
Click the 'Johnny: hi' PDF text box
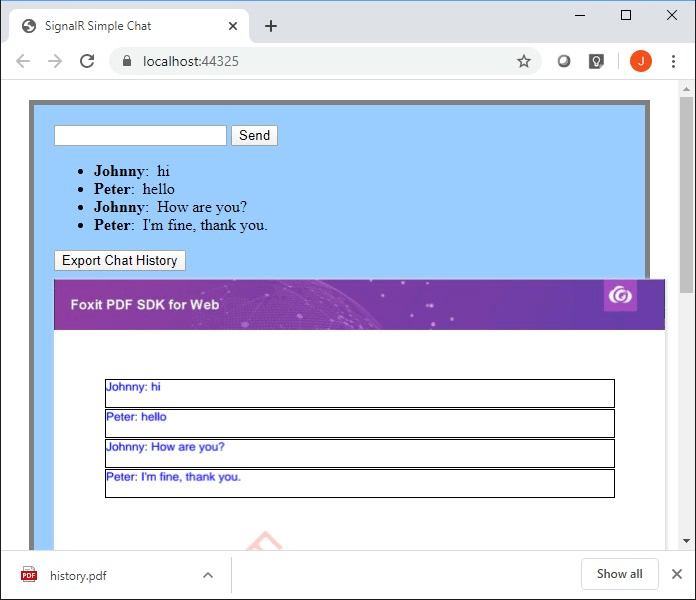click(360, 393)
